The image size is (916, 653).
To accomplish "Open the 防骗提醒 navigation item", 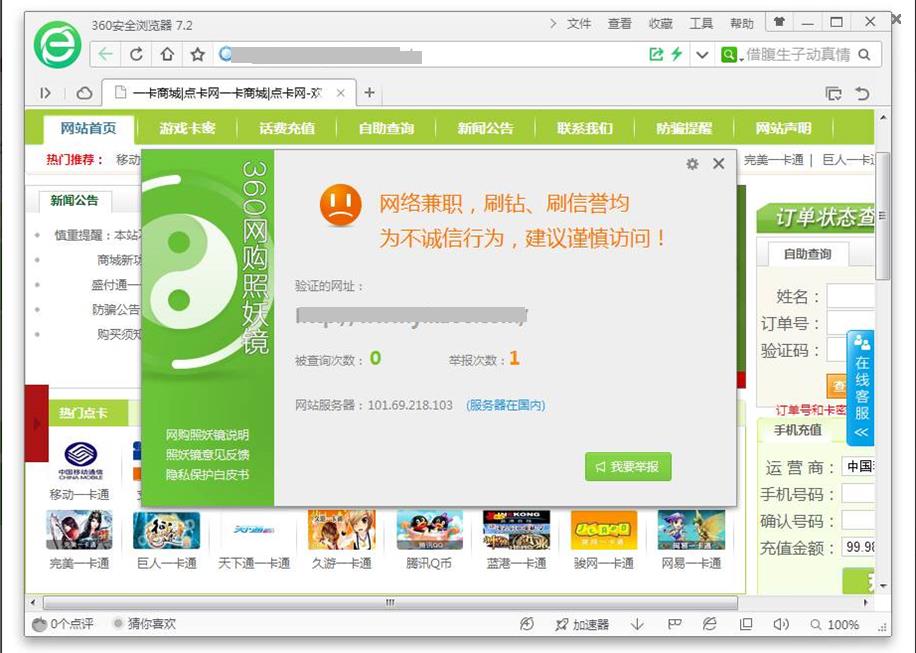I will 684,128.
